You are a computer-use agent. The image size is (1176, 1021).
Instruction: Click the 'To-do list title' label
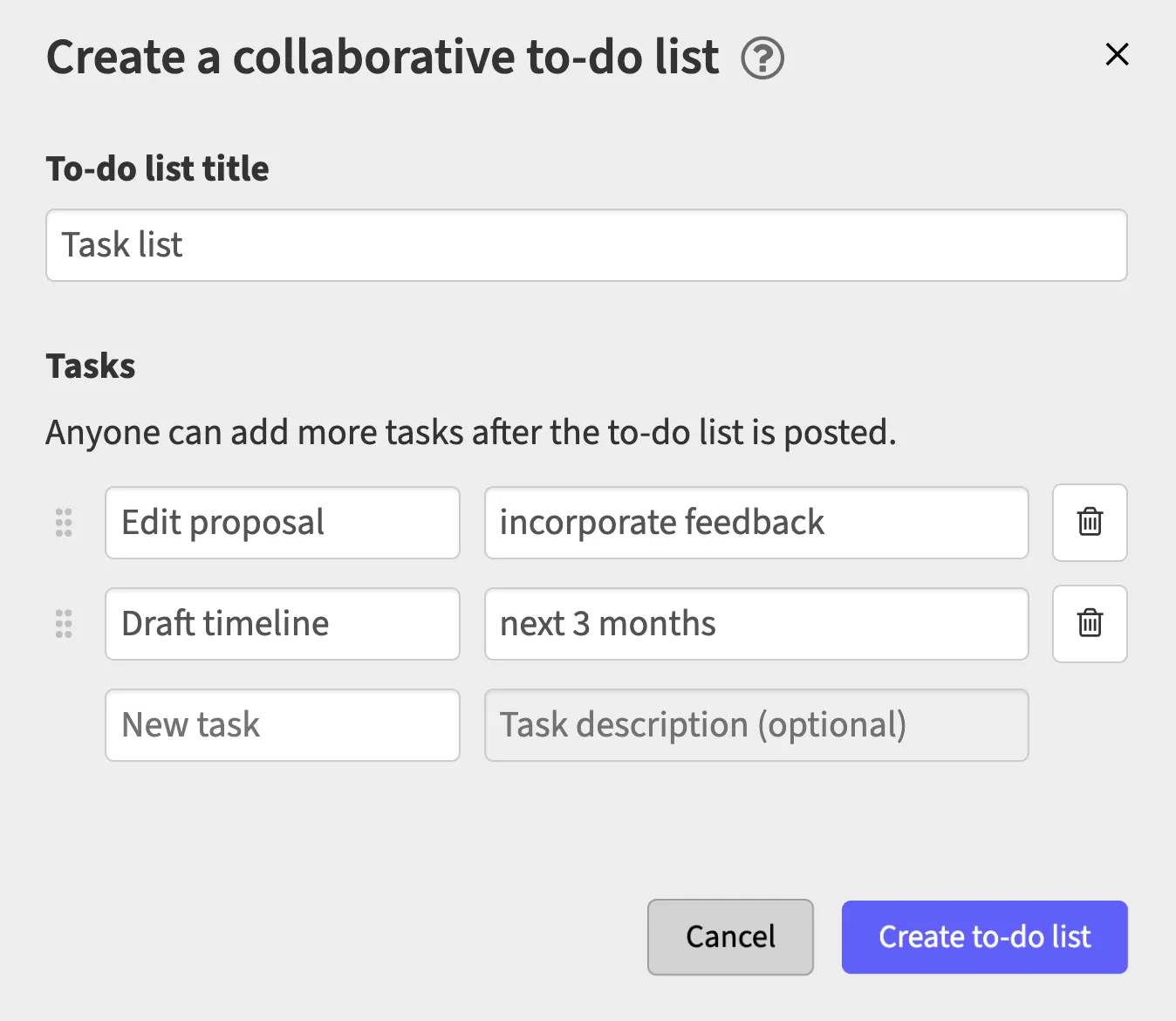157,168
